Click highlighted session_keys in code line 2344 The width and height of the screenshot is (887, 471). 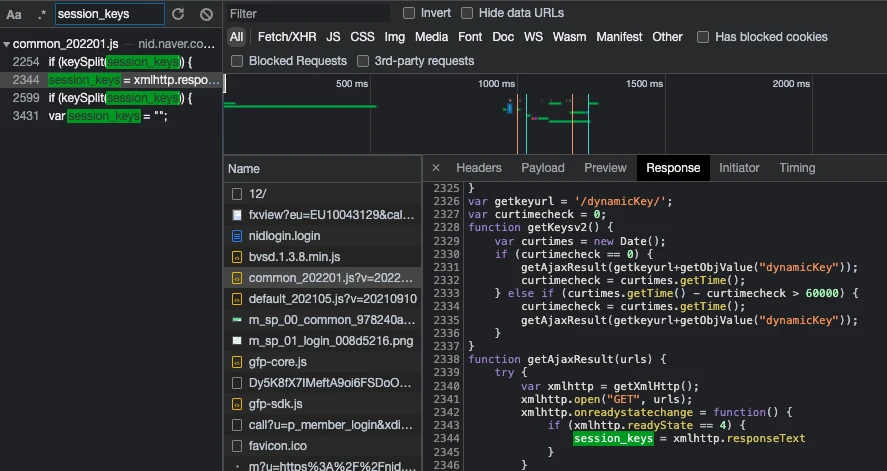click(613, 438)
